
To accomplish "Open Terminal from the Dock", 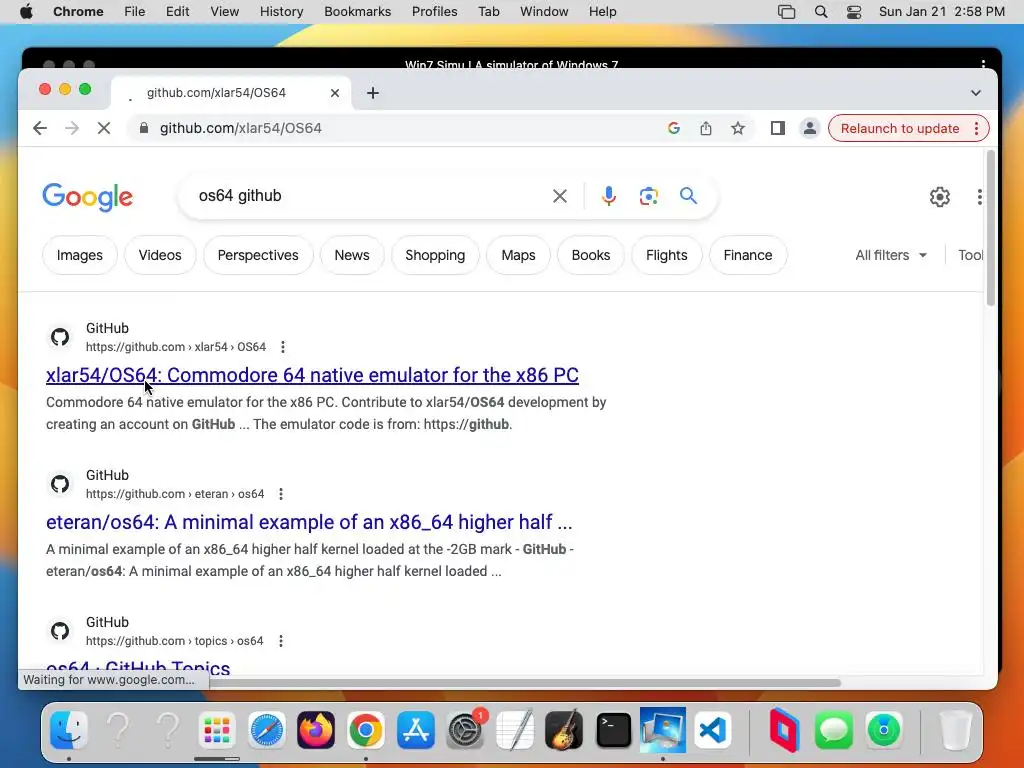I will pyautogui.click(x=614, y=729).
